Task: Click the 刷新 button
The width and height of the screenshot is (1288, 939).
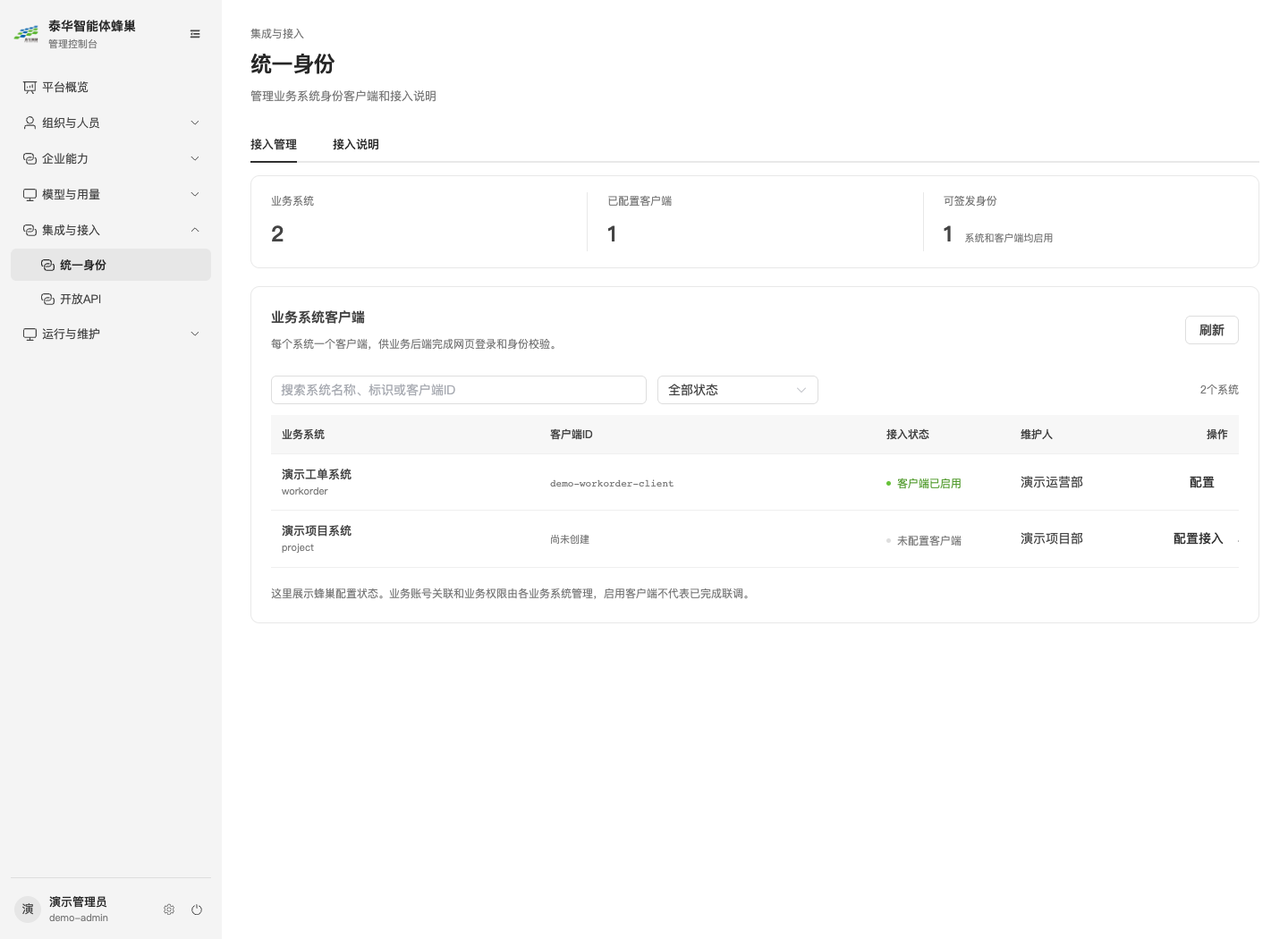Action: pos(1212,330)
